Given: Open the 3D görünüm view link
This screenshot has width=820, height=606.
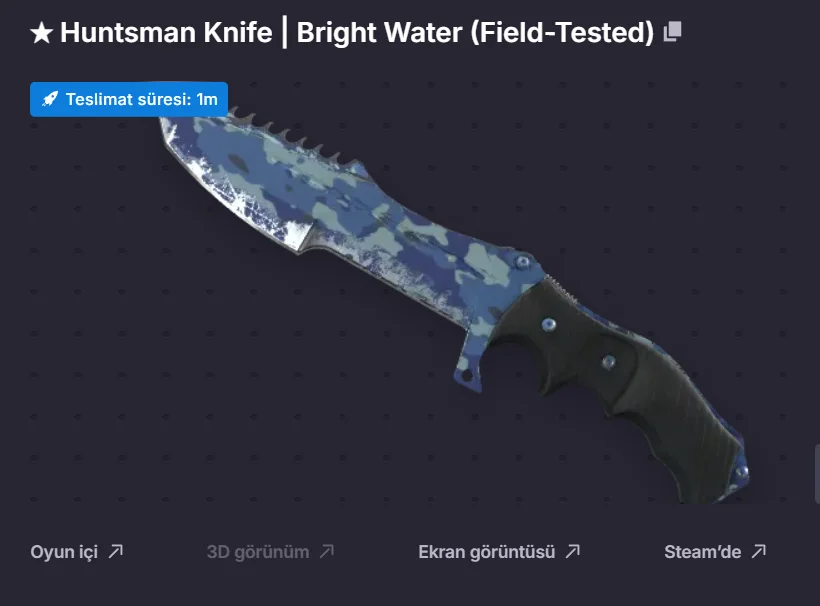Looking at the screenshot, I should pyautogui.click(x=270, y=552).
